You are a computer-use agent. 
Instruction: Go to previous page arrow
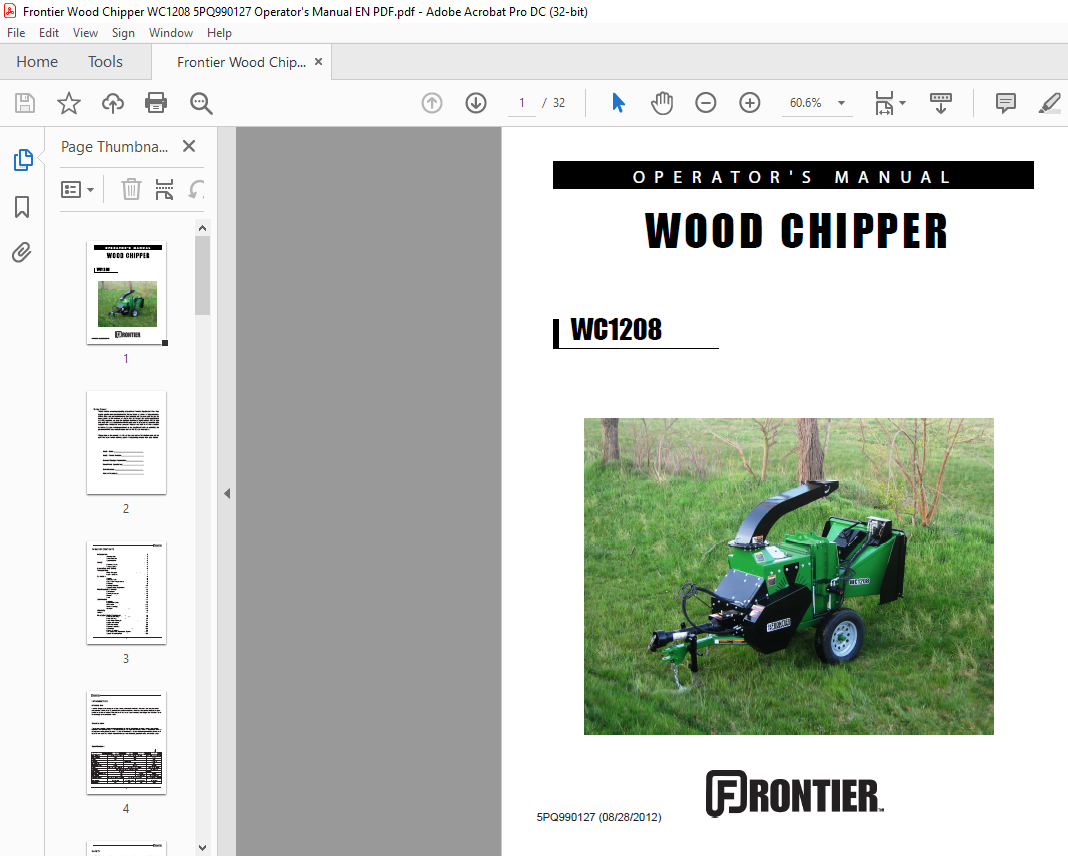coord(432,103)
